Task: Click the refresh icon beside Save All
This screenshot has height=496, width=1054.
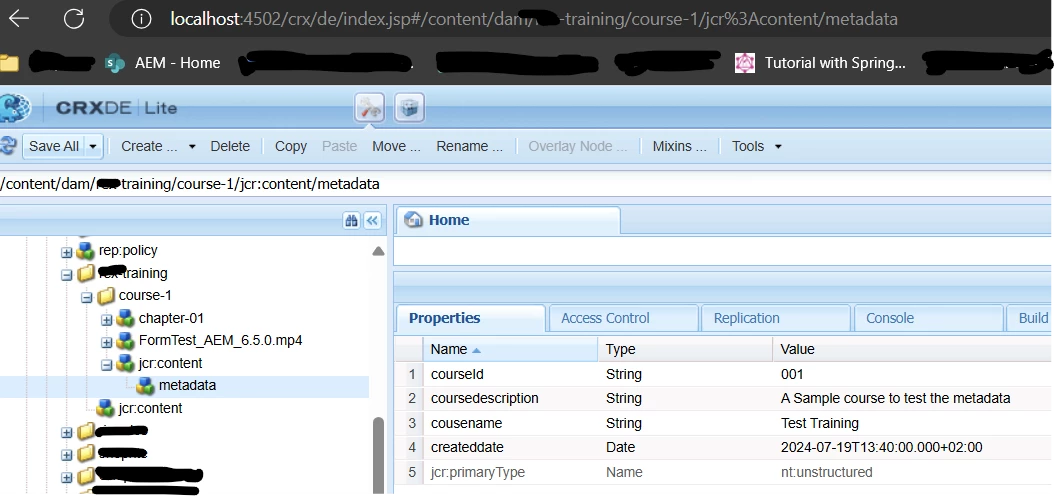Action: pos(8,146)
